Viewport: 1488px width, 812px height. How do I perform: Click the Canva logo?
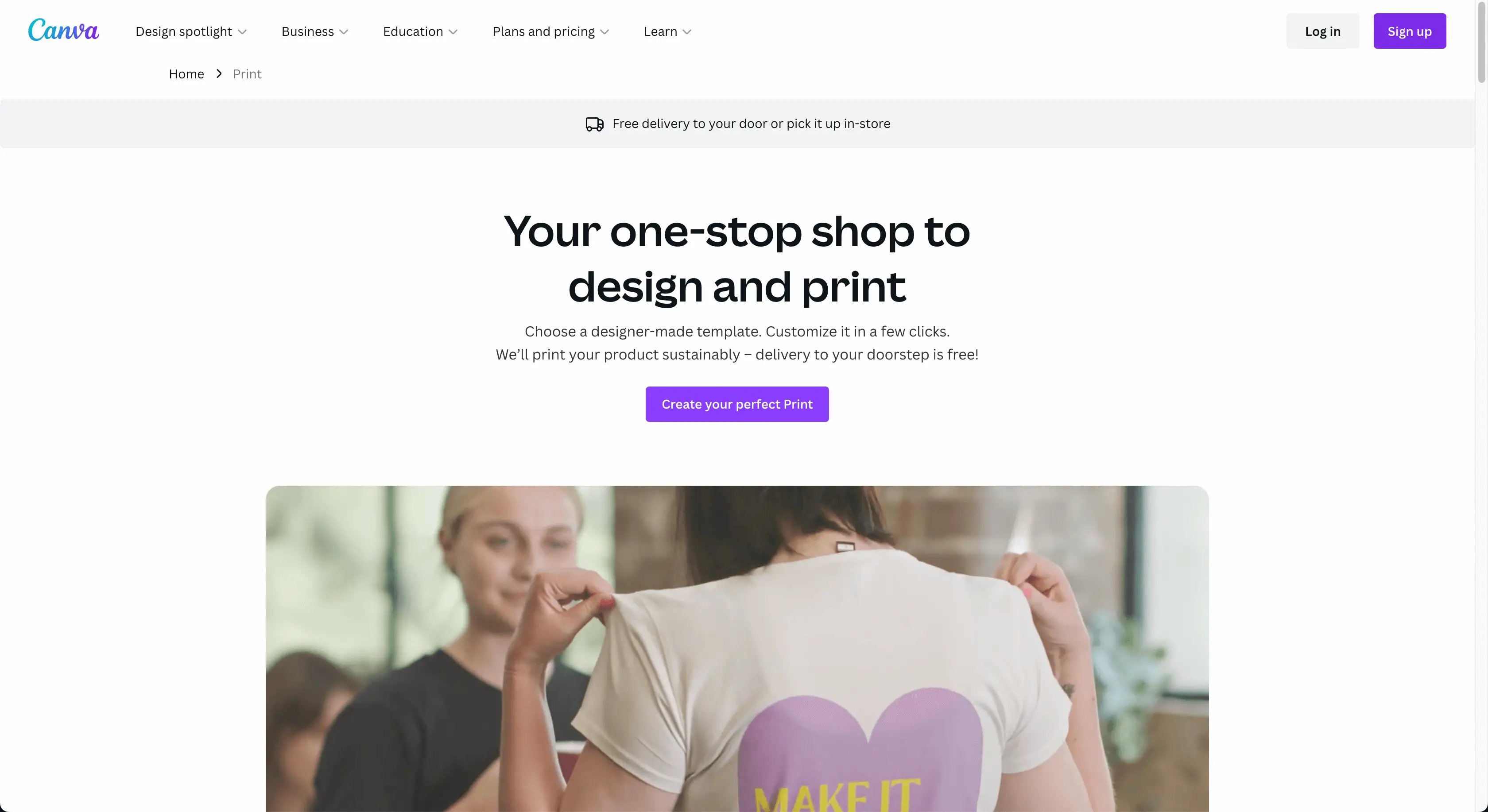[63, 30]
